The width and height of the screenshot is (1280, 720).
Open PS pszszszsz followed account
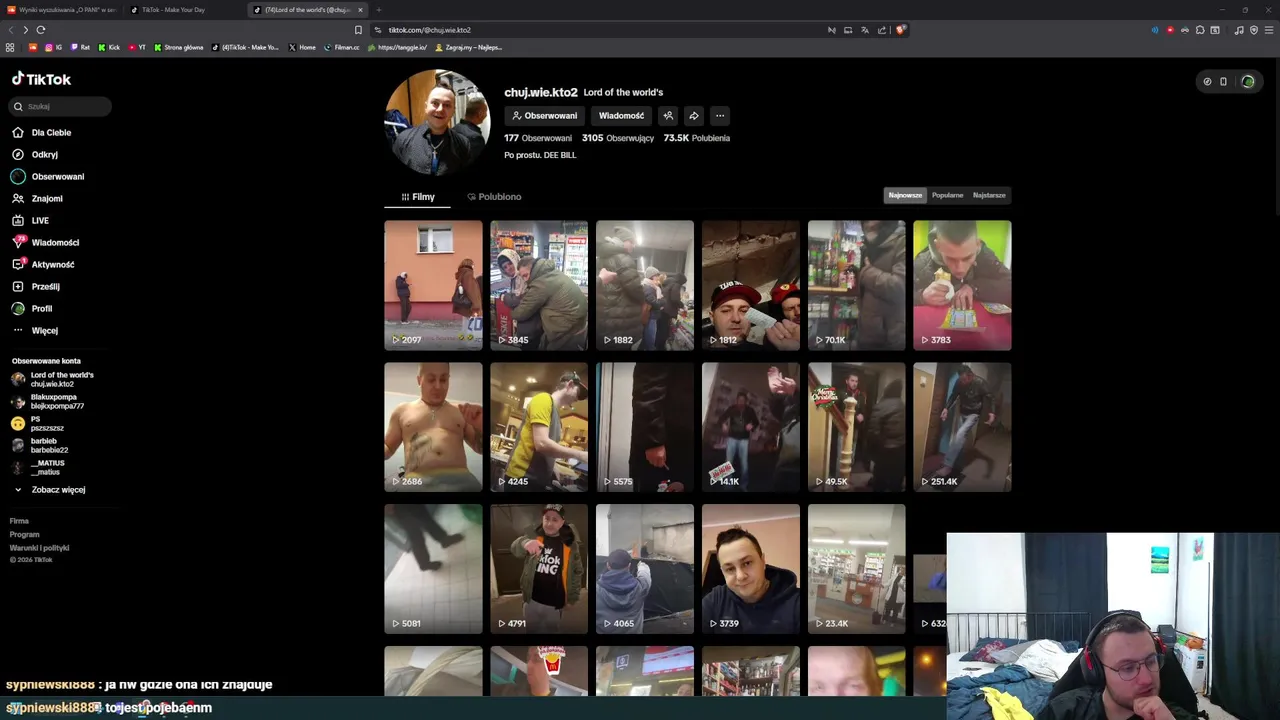pos(40,423)
